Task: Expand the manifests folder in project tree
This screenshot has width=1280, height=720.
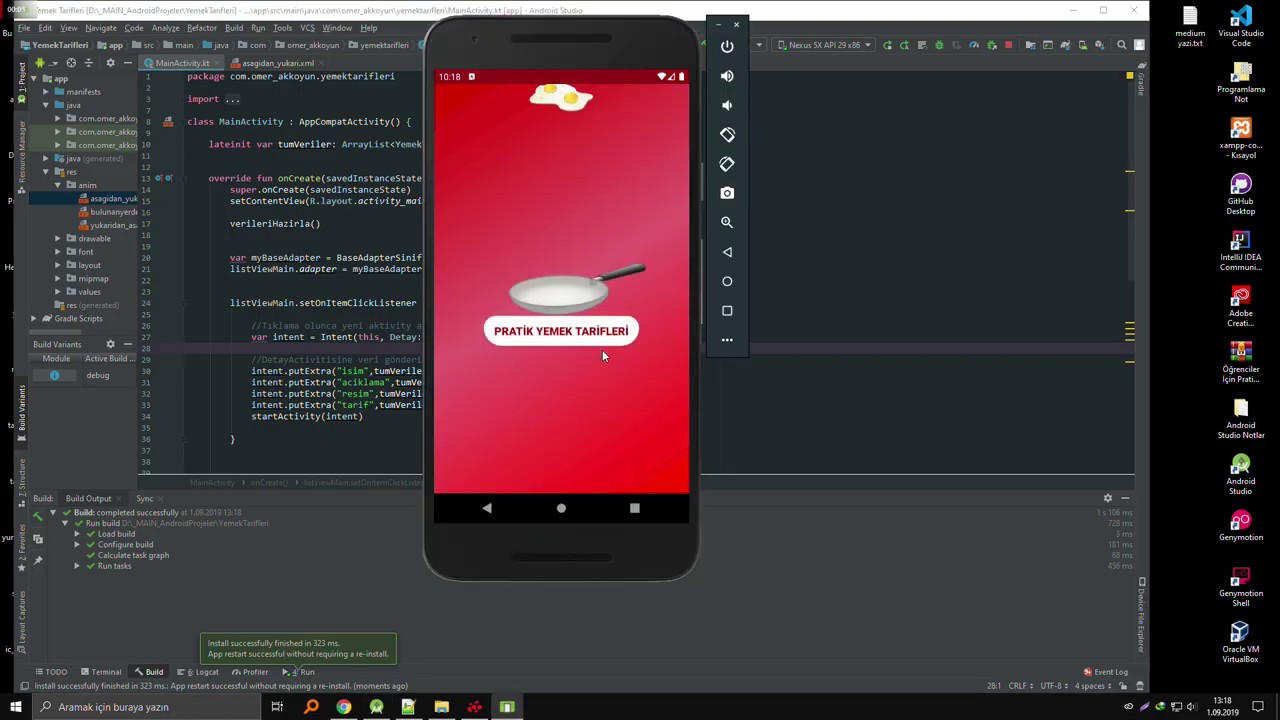Action: point(45,91)
